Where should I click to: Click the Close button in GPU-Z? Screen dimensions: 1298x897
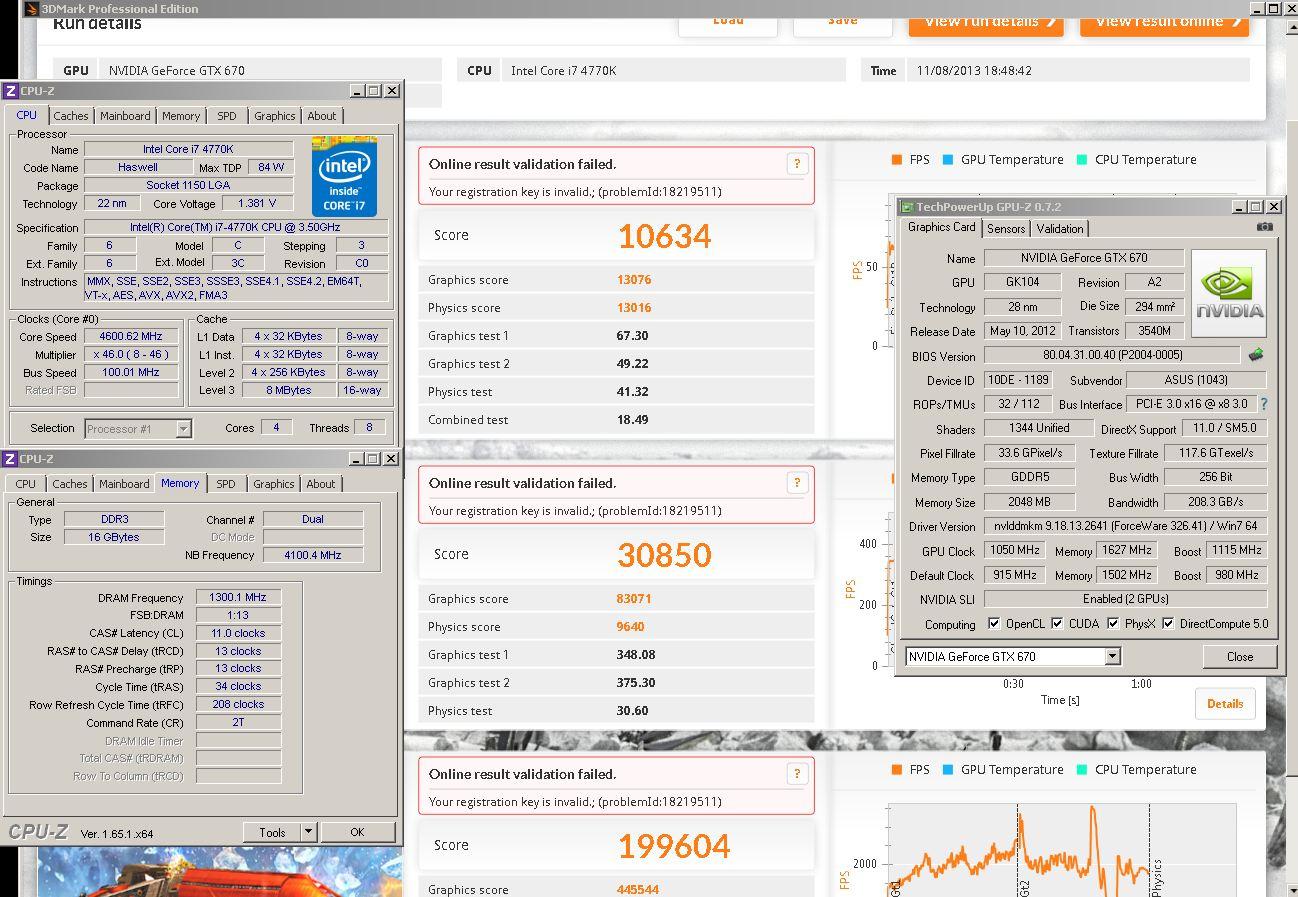1240,657
